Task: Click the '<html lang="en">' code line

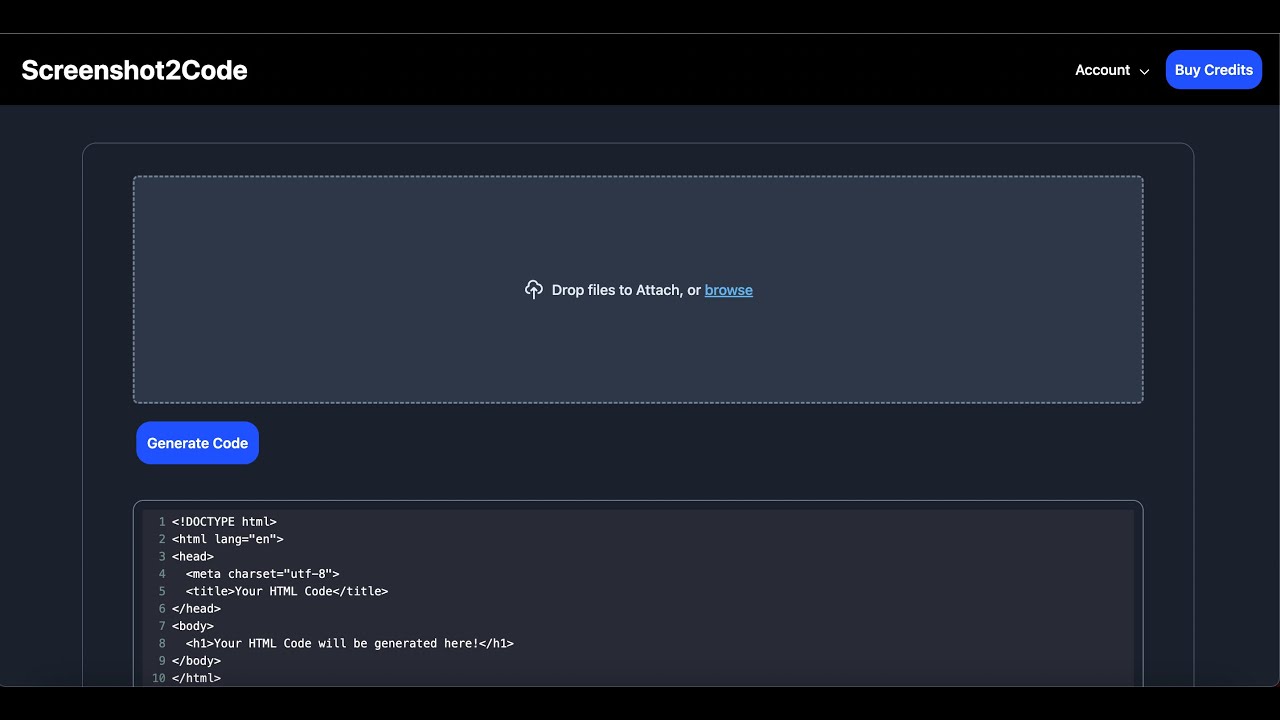Action: pos(227,539)
